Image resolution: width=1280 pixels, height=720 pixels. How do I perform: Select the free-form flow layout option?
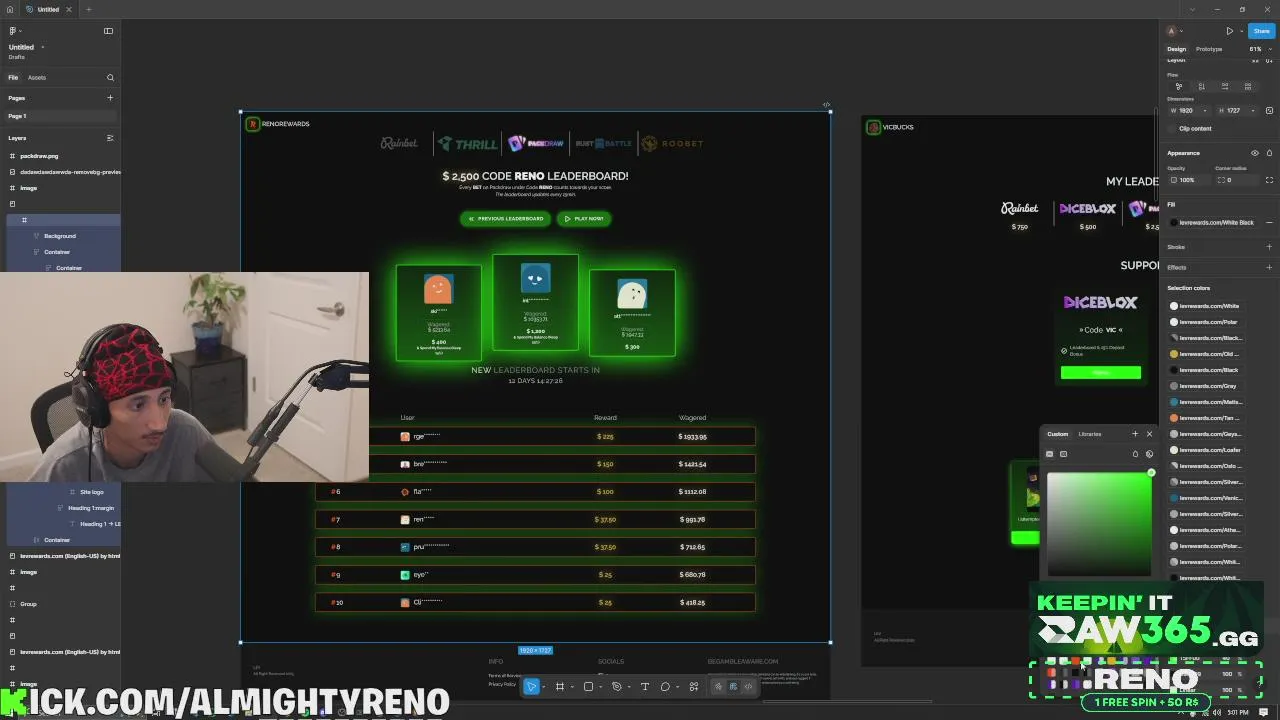click(1179, 86)
